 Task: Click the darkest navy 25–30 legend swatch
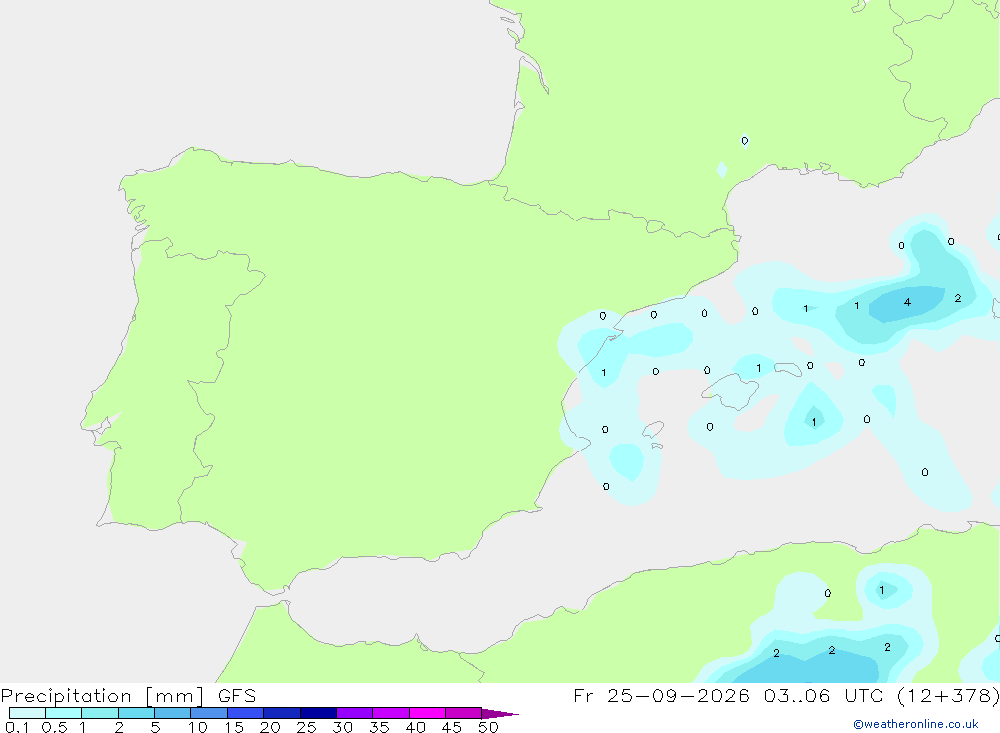coord(318,713)
